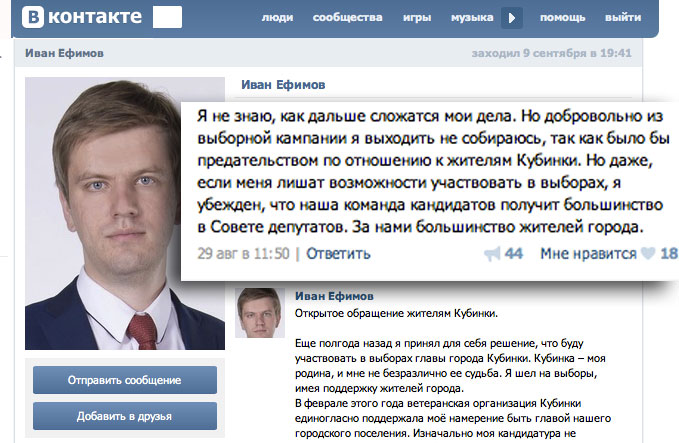Go to the сообщества section
Screen dimensions: 679x443
[347, 18]
